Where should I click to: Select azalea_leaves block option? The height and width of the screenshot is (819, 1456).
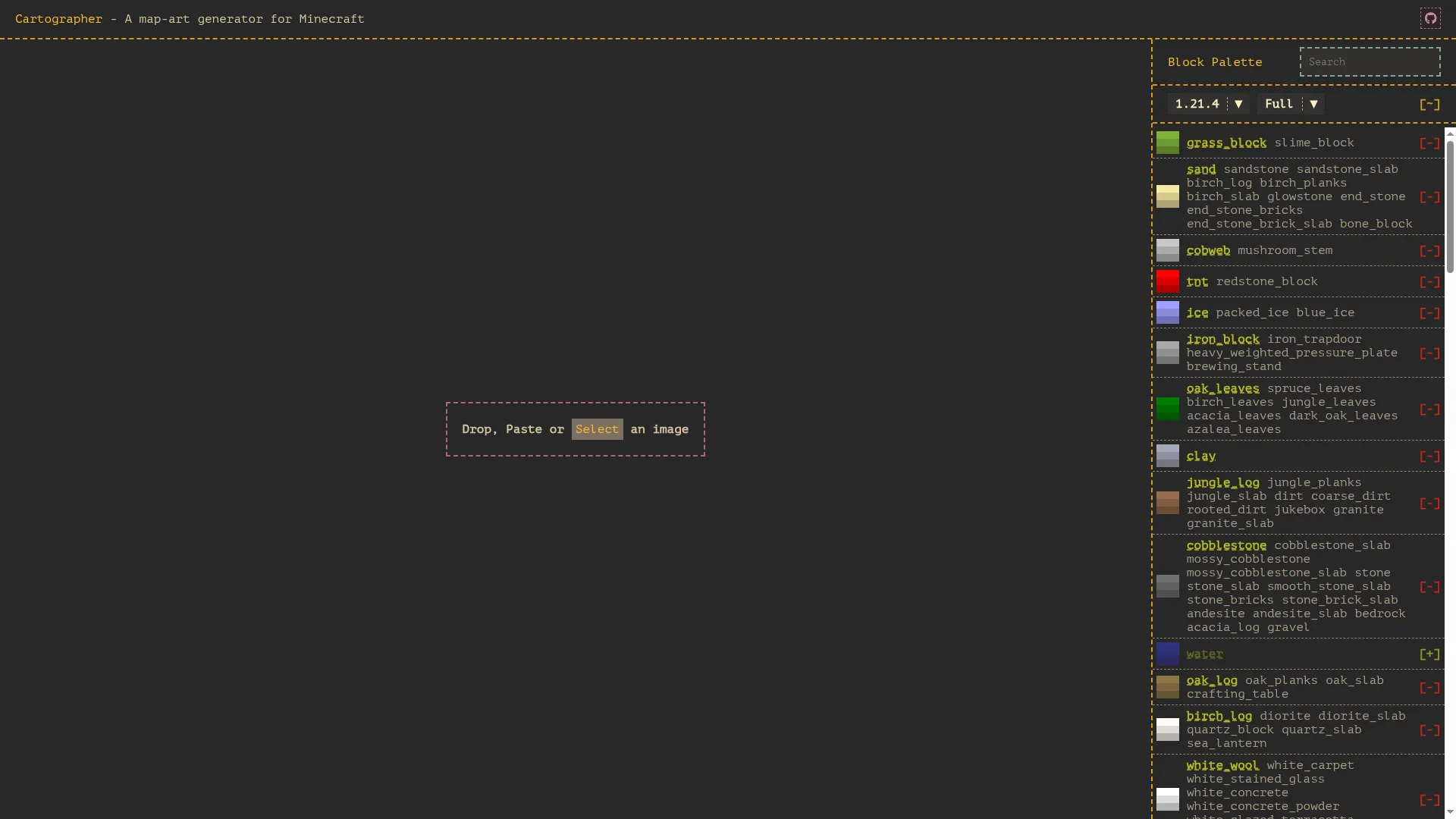(1234, 429)
